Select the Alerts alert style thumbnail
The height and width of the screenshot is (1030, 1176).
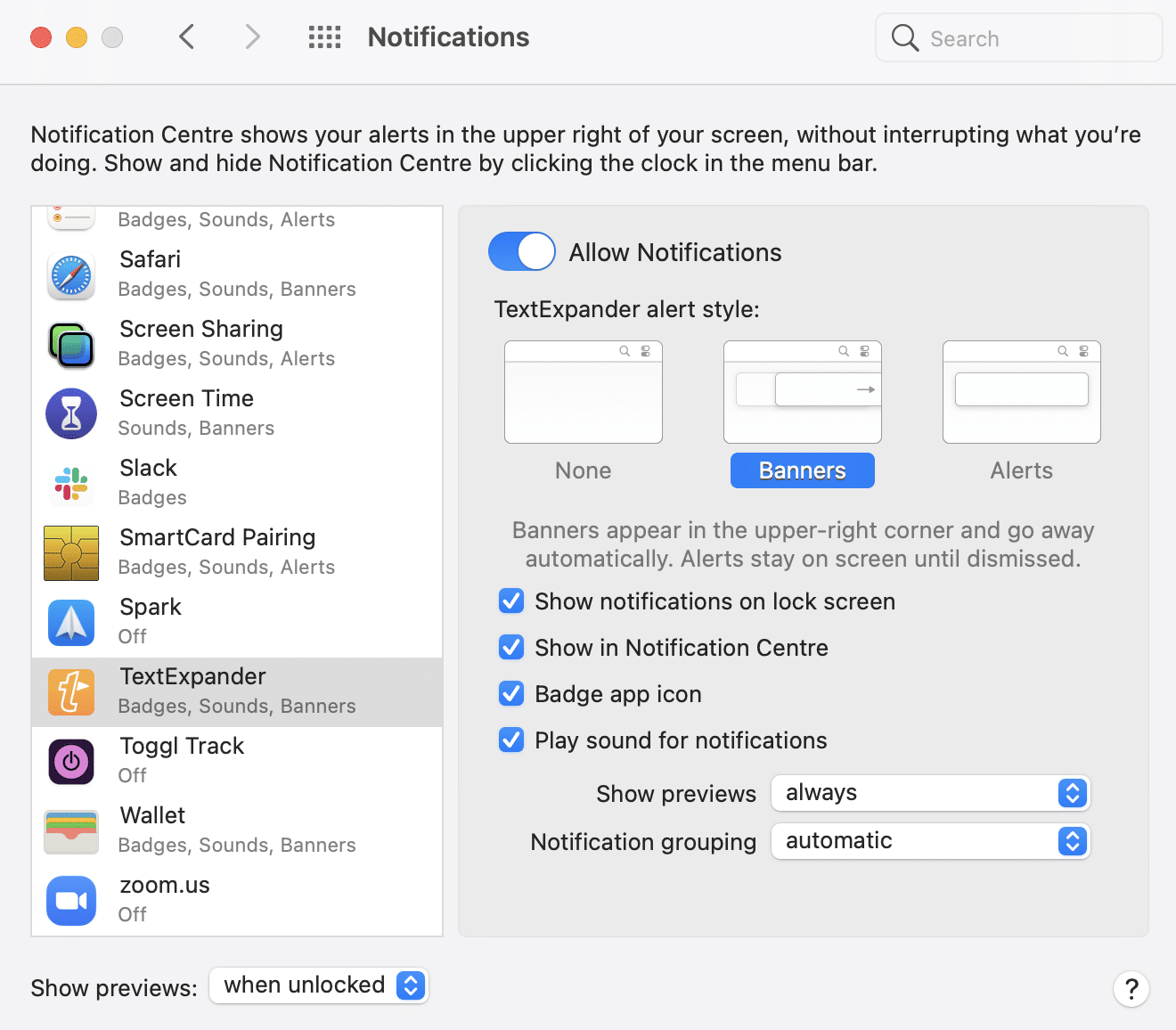1022,392
